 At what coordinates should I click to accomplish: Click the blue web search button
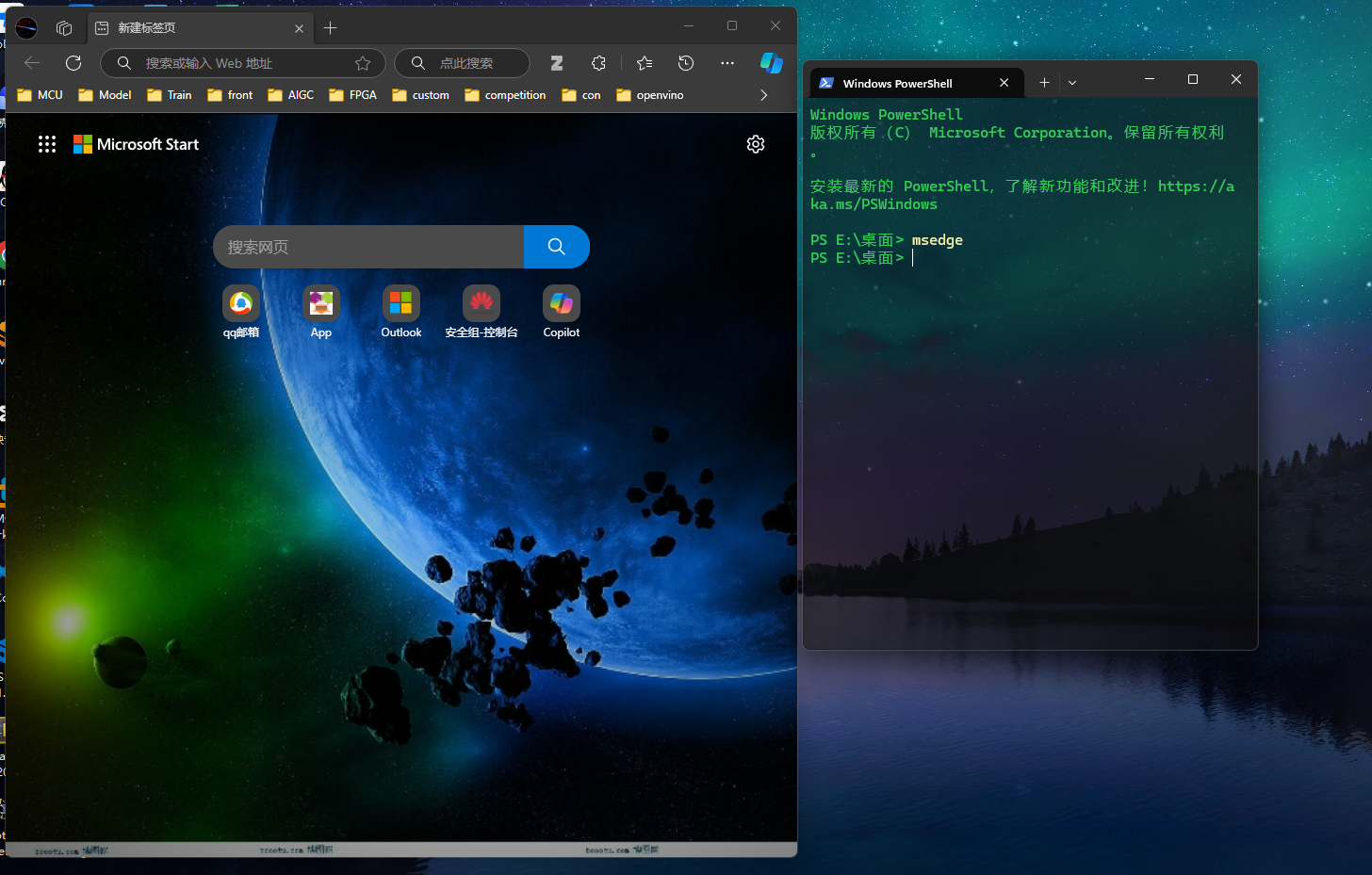click(x=556, y=247)
